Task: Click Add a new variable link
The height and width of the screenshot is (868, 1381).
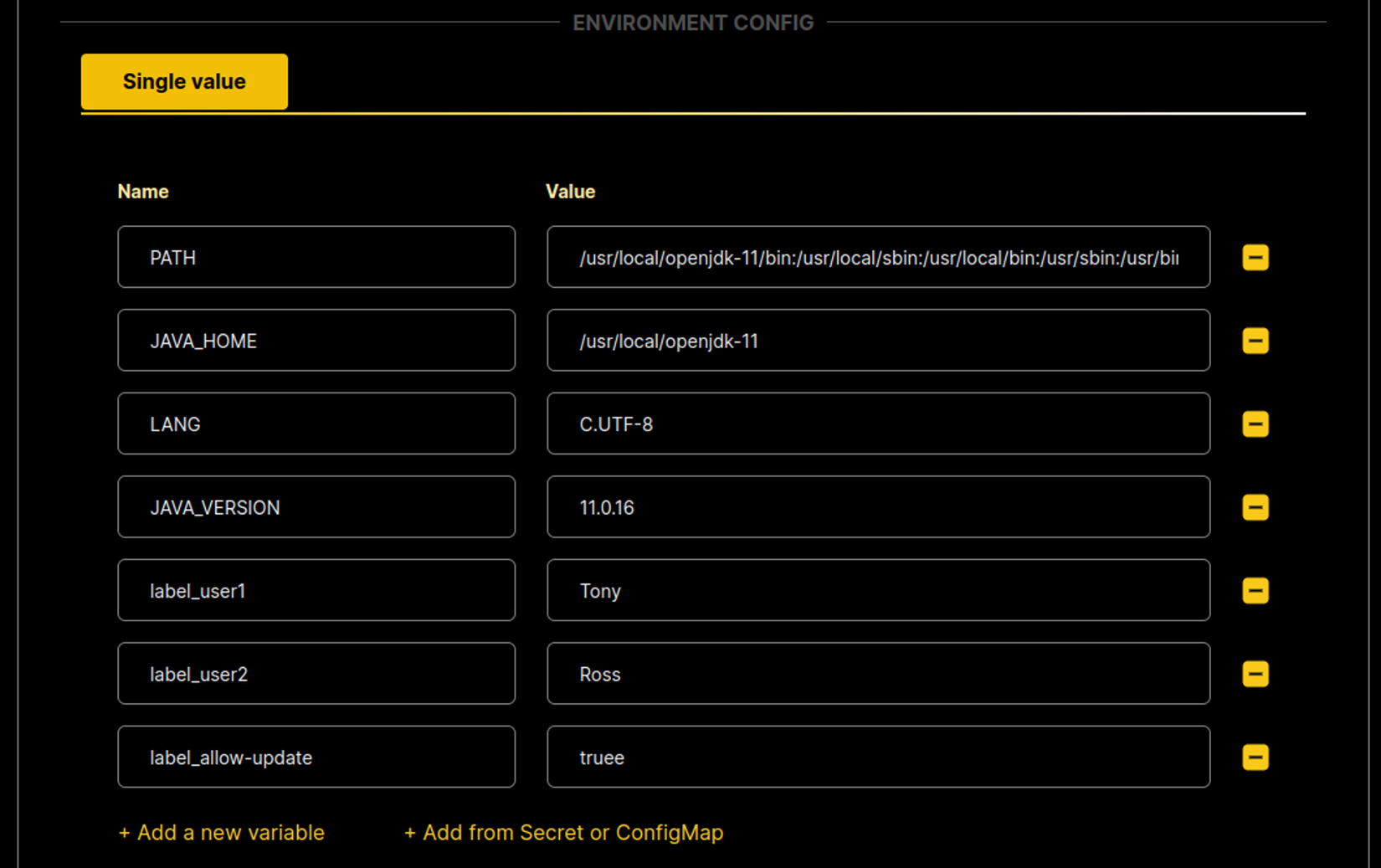Action: (x=222, y=833)
